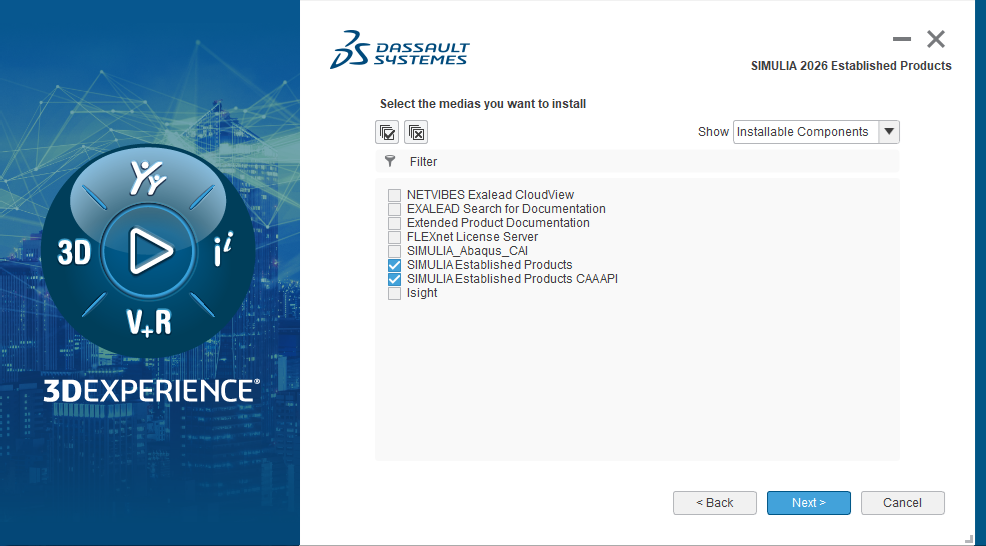Click the funnel filter icon
Image resolution: width=986 pixels, height=546 pixels.
point(390,161)
